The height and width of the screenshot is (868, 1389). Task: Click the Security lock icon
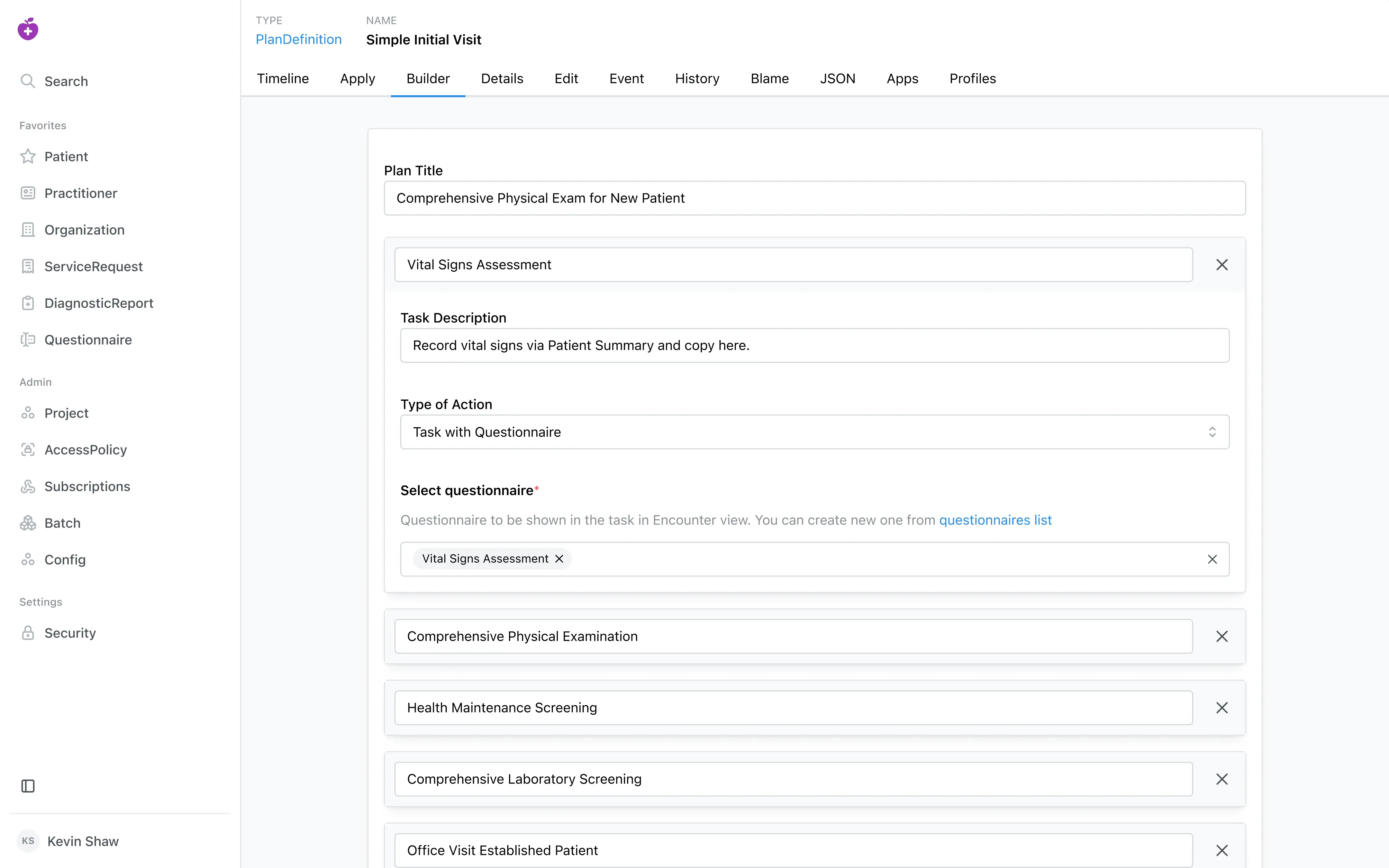click(x=28, y=633)
